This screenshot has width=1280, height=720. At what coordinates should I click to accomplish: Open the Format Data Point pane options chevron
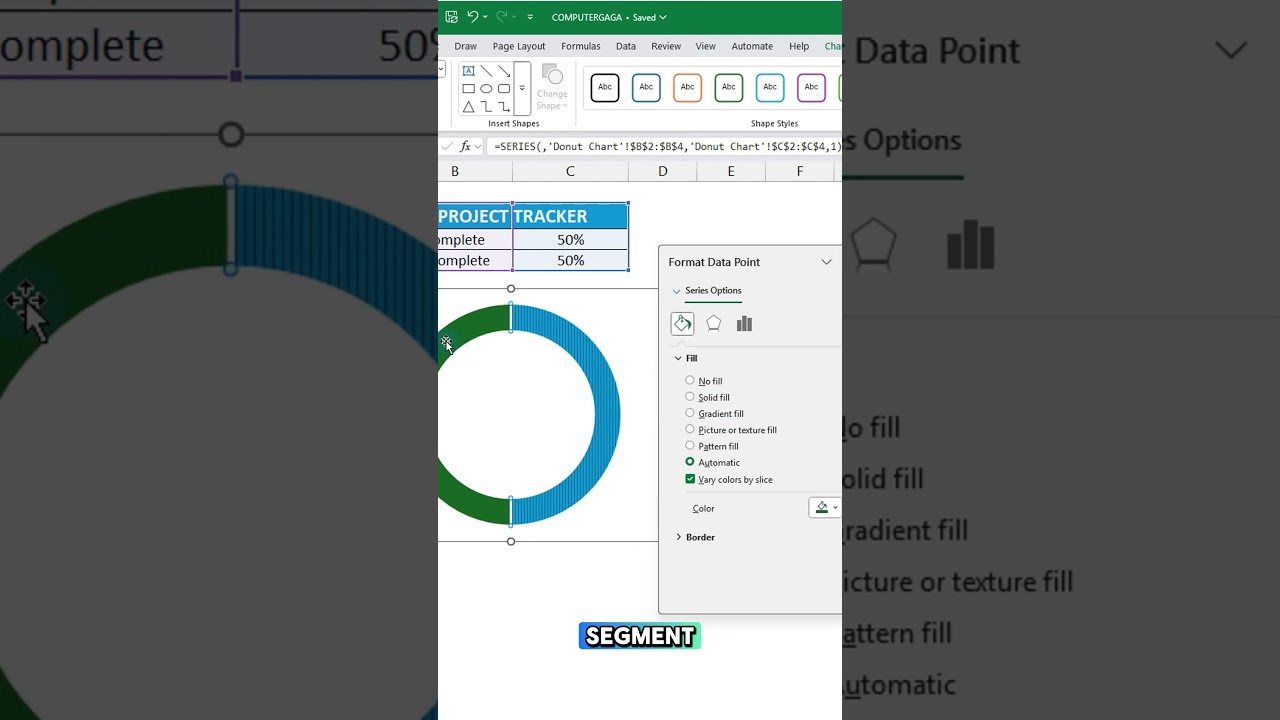(x=826, y=262)
